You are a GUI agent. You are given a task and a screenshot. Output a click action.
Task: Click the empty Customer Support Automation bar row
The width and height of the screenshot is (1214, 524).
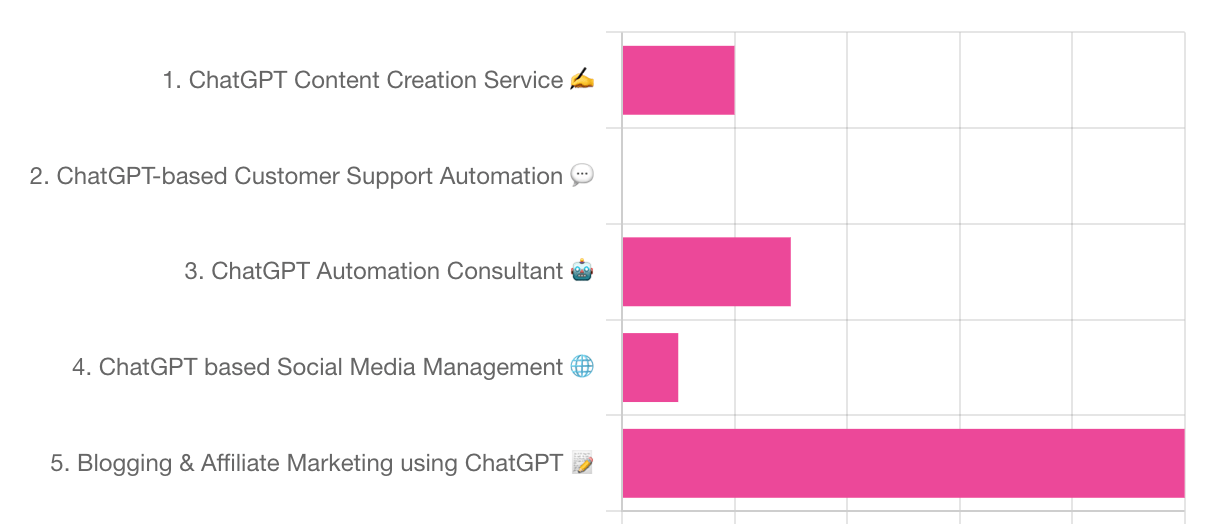[903, 176]
